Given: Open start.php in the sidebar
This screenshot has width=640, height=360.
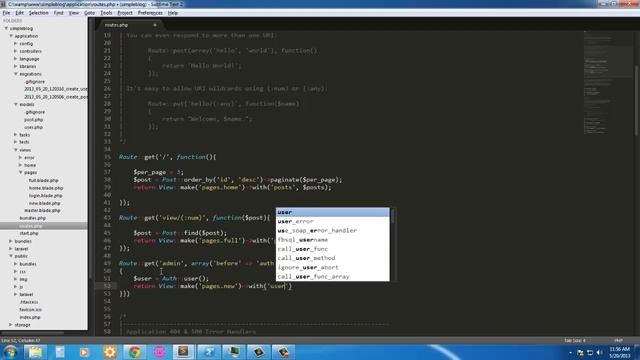Looking at the screenshot, I should click(29, 233).
